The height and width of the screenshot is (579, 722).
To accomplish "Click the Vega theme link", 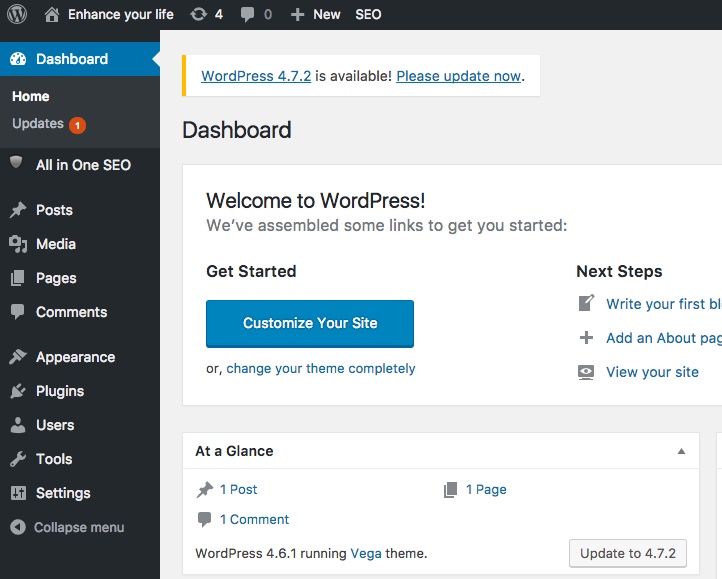I will 366,553.
